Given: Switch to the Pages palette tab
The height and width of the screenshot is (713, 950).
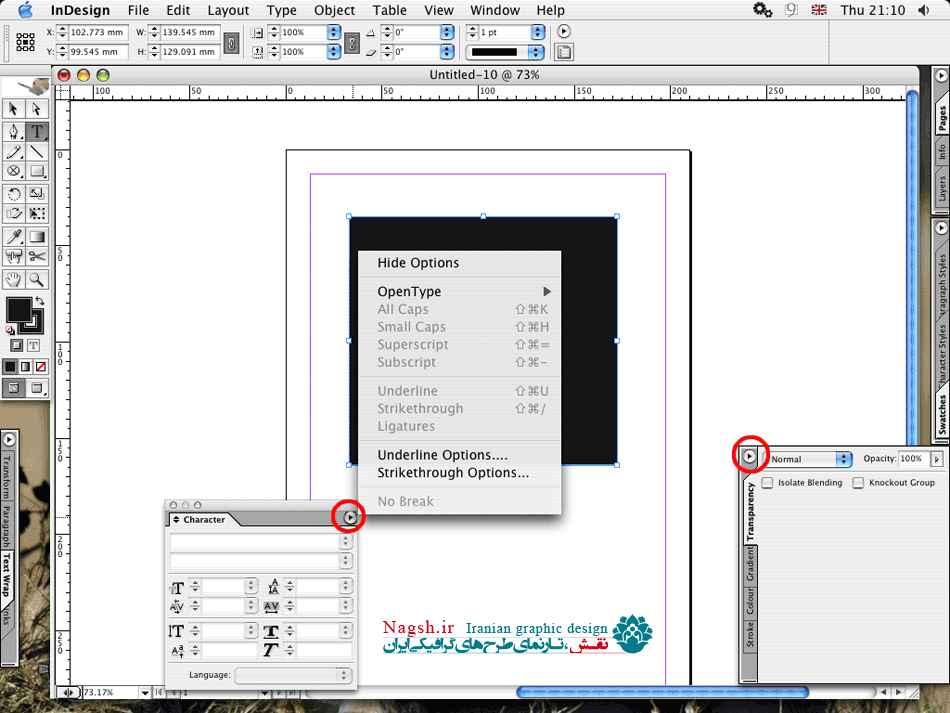Looking at the screenshot, I should click(x=942, y=119).
